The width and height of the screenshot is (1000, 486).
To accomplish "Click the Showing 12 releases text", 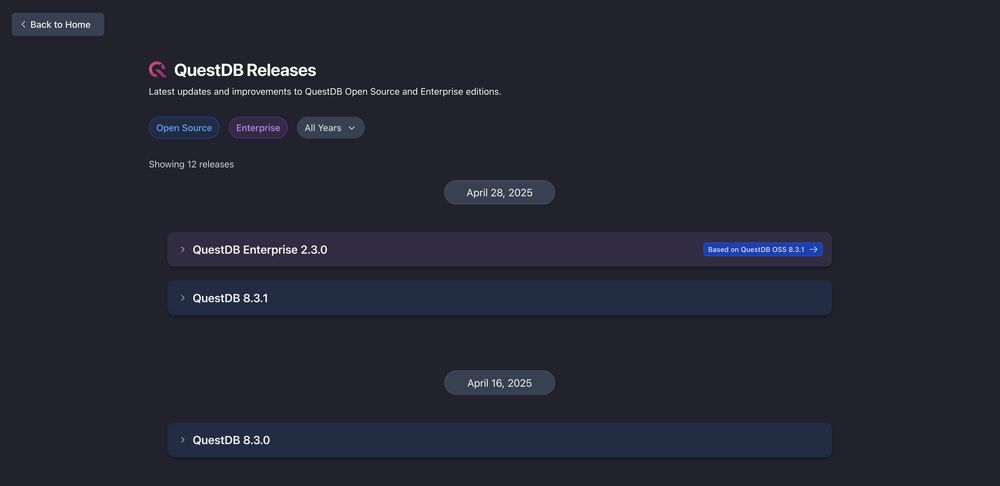I will 191,164.
